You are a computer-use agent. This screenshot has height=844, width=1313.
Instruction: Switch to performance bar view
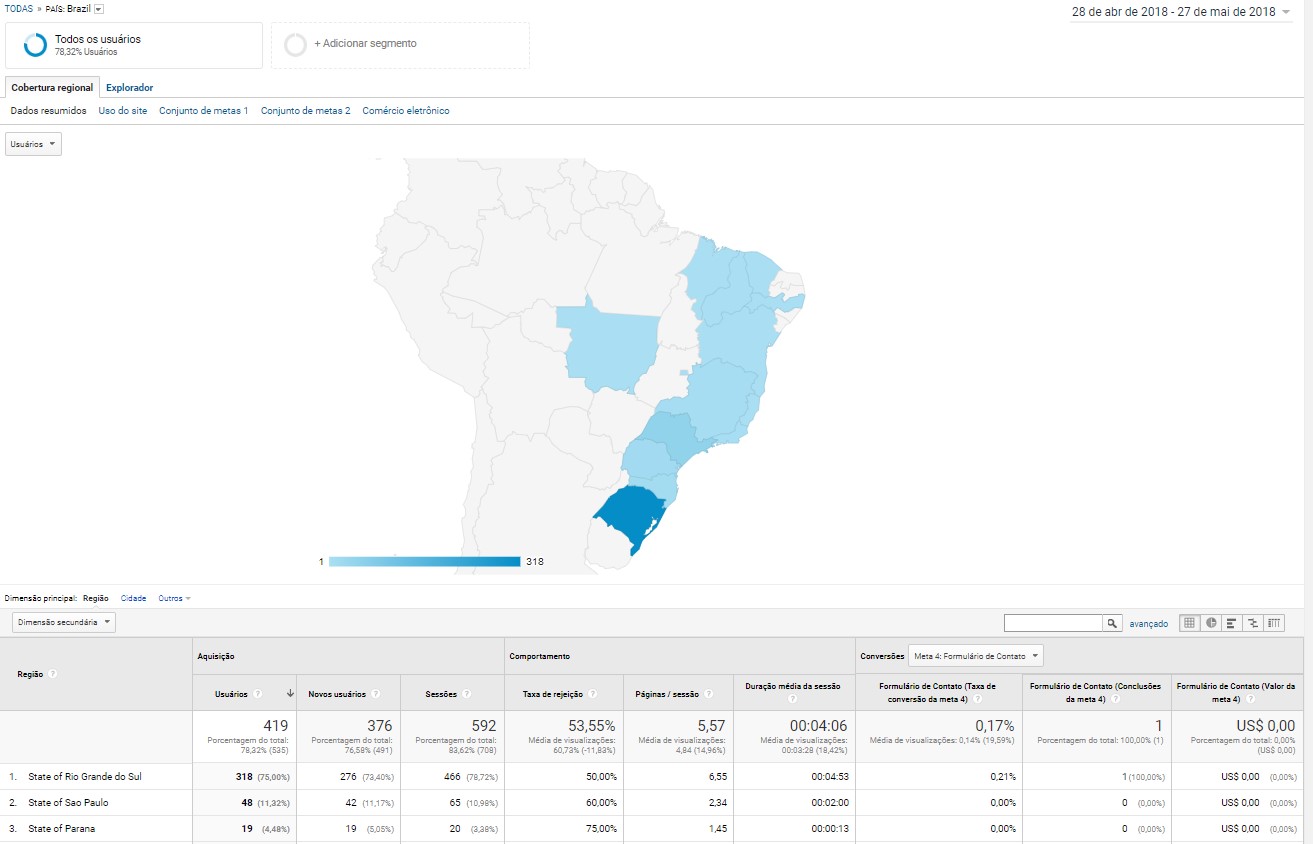(1232, 623)
